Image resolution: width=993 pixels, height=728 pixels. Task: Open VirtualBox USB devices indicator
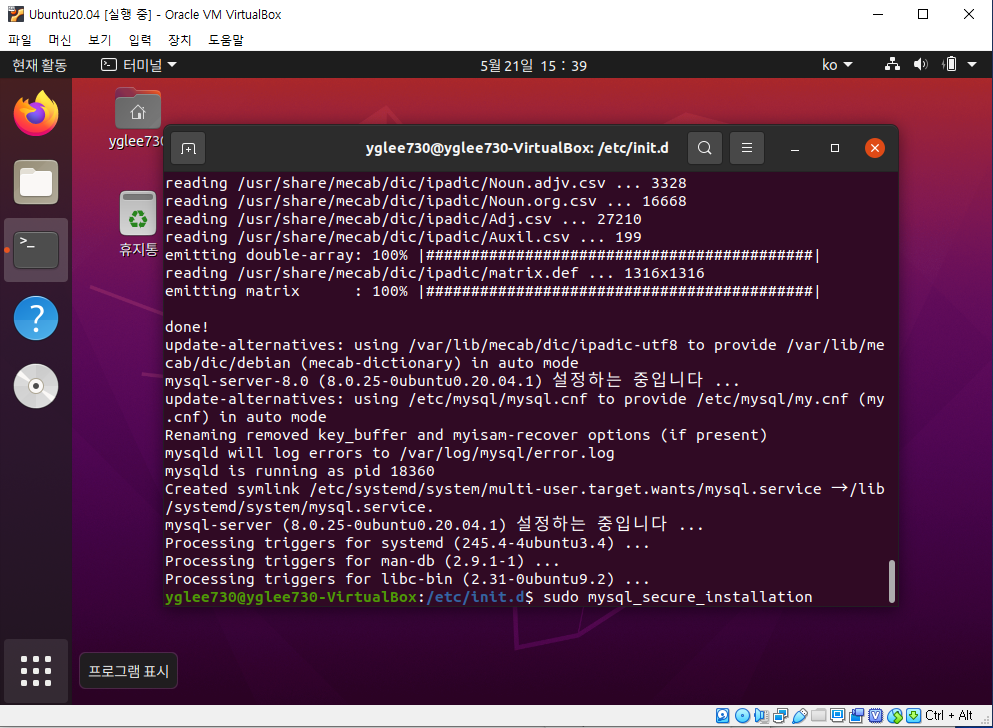point(799,715)
